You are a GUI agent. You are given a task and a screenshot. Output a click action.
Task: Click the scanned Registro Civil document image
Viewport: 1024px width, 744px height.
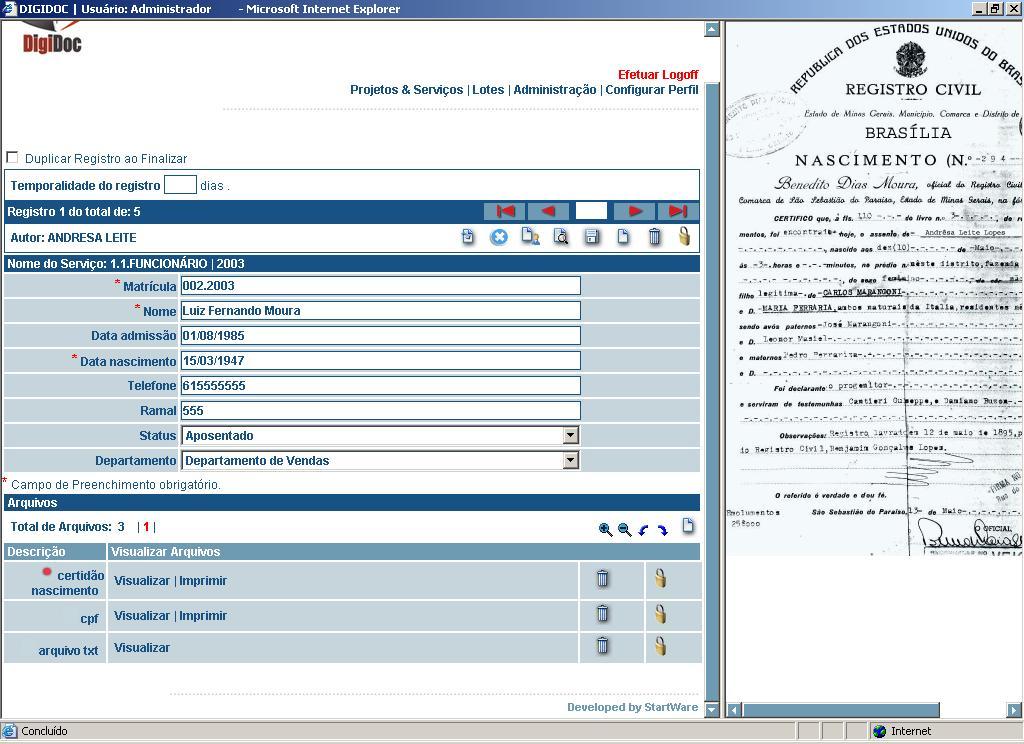coord(874,289)
